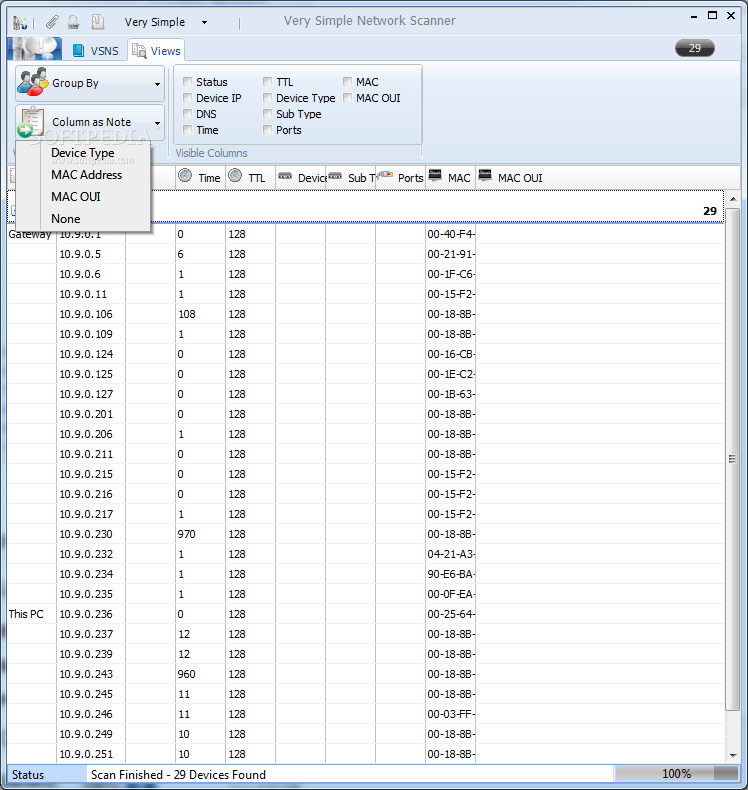Expand the Column as Note dropdown arrow
Viewport: 748px width, 790px height.
tap(157, 123)
